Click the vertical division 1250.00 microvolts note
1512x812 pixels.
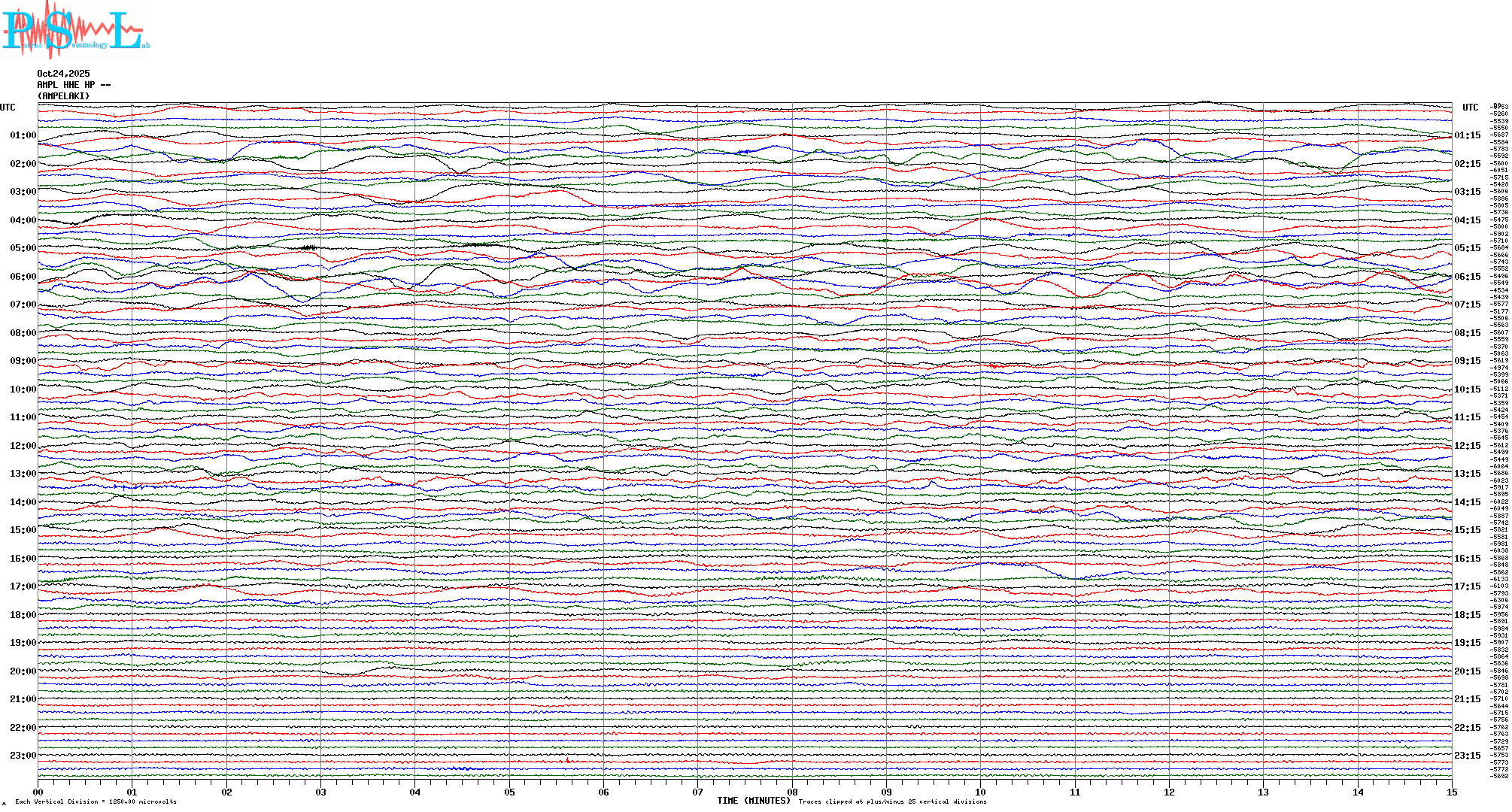pyautogui.click(x=96, y=801)
